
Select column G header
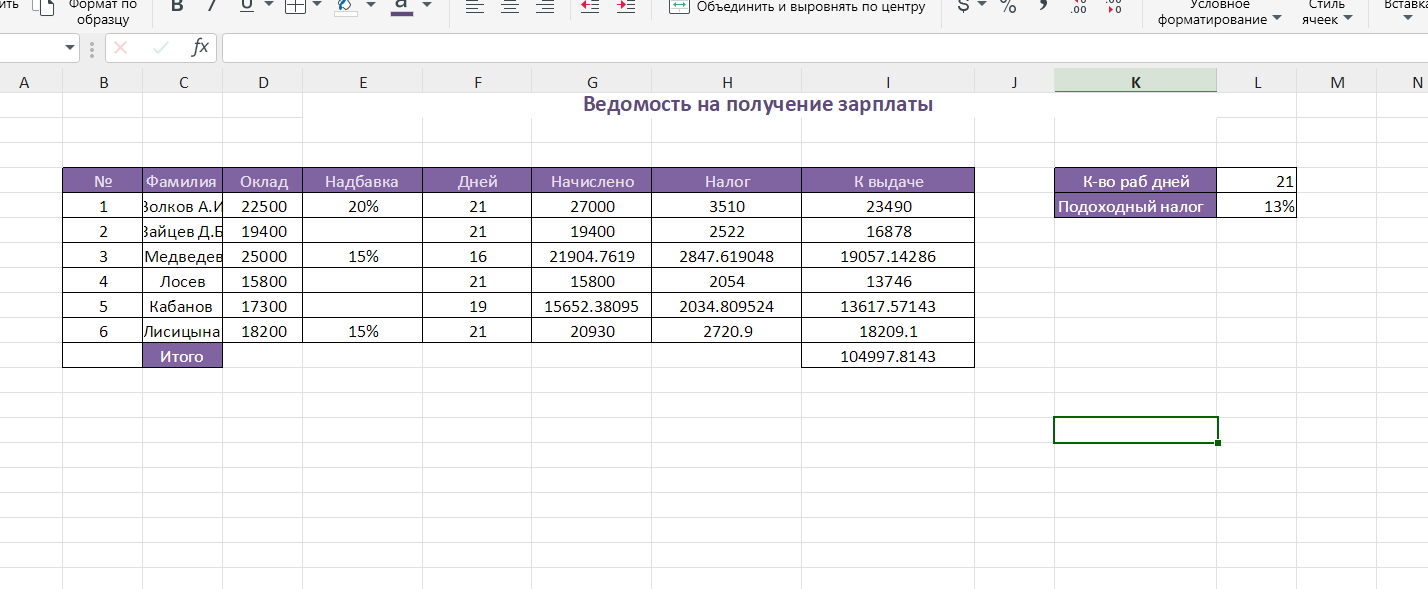click(x=592, y=82)
